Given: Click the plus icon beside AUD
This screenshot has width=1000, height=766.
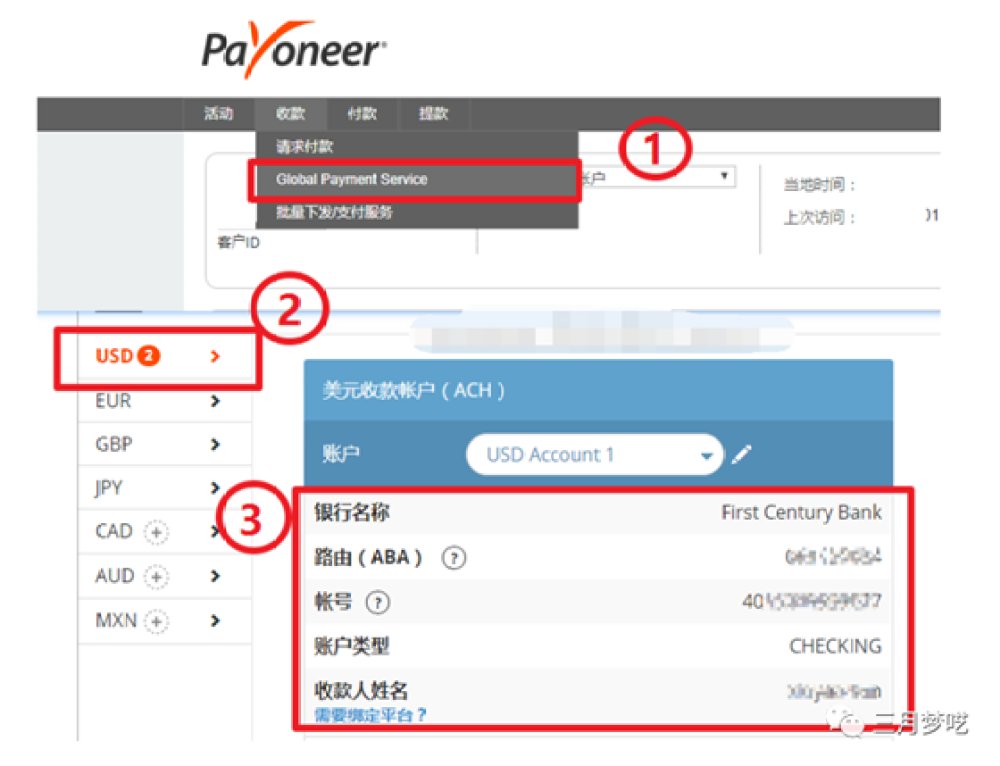Looking at the screenshot, I should click(156, 577).
